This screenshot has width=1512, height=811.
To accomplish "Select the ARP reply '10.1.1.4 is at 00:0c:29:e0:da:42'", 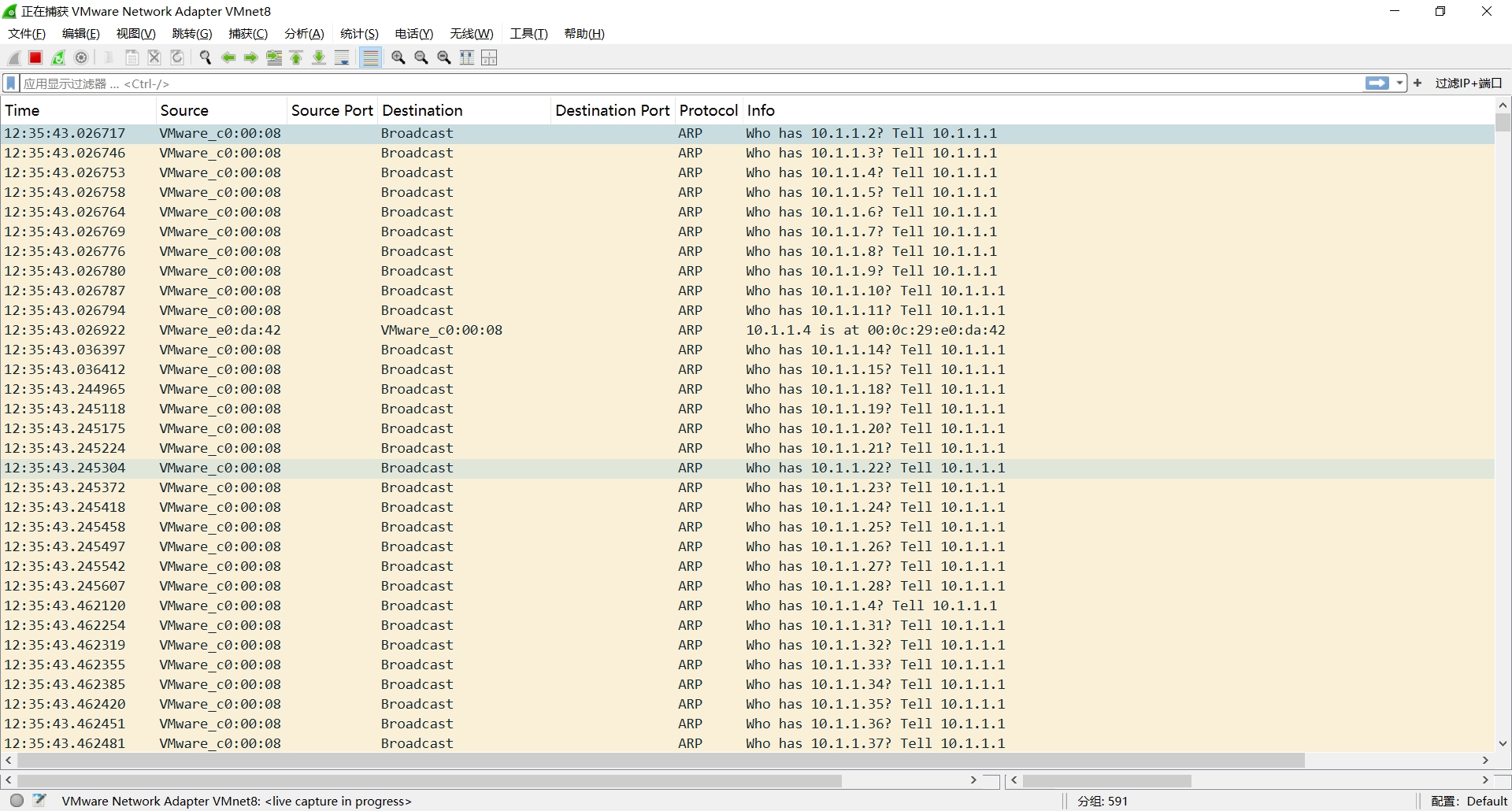I will tap(747, 330).
